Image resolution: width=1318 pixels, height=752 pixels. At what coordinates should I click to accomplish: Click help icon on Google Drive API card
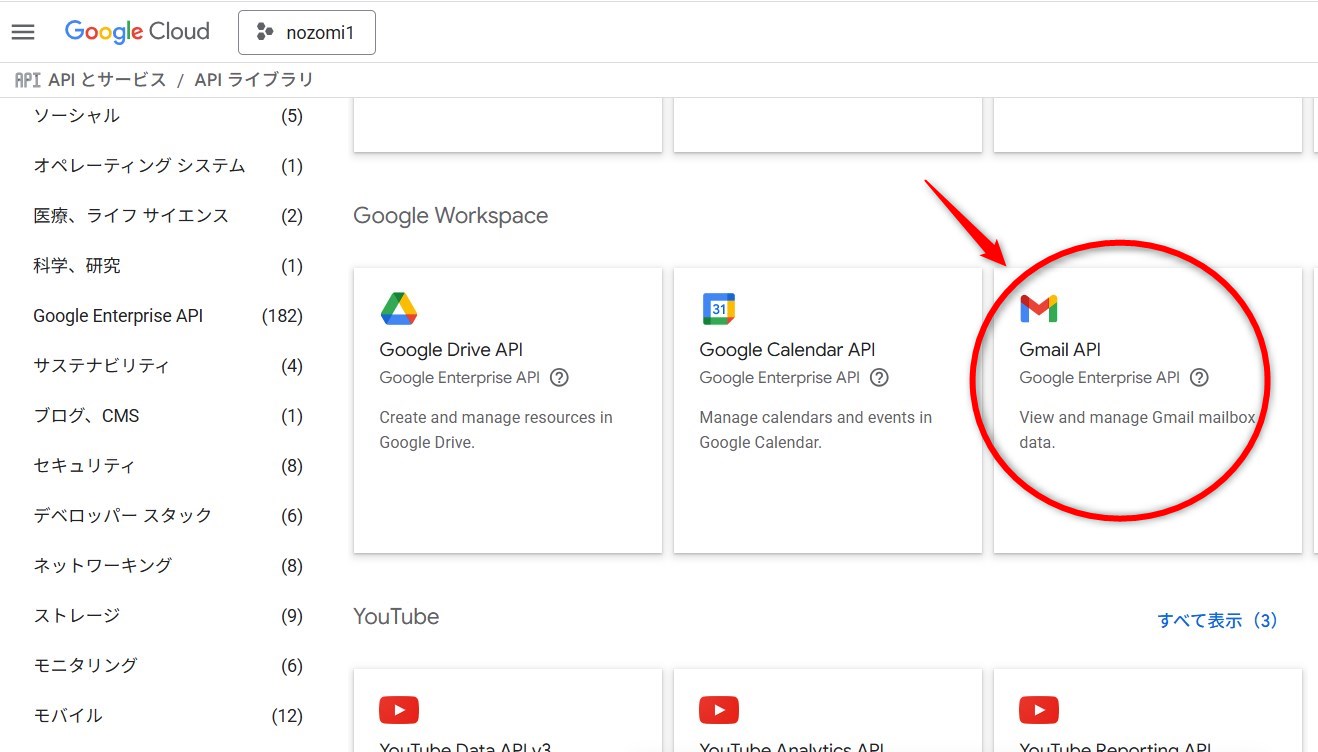pos(560,378)
